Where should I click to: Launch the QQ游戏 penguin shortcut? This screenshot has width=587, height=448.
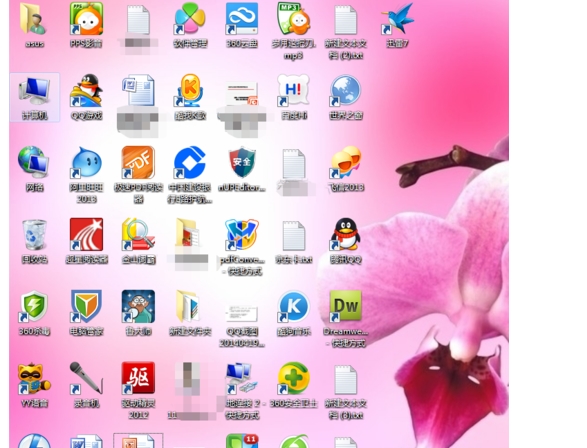point(86,97)
